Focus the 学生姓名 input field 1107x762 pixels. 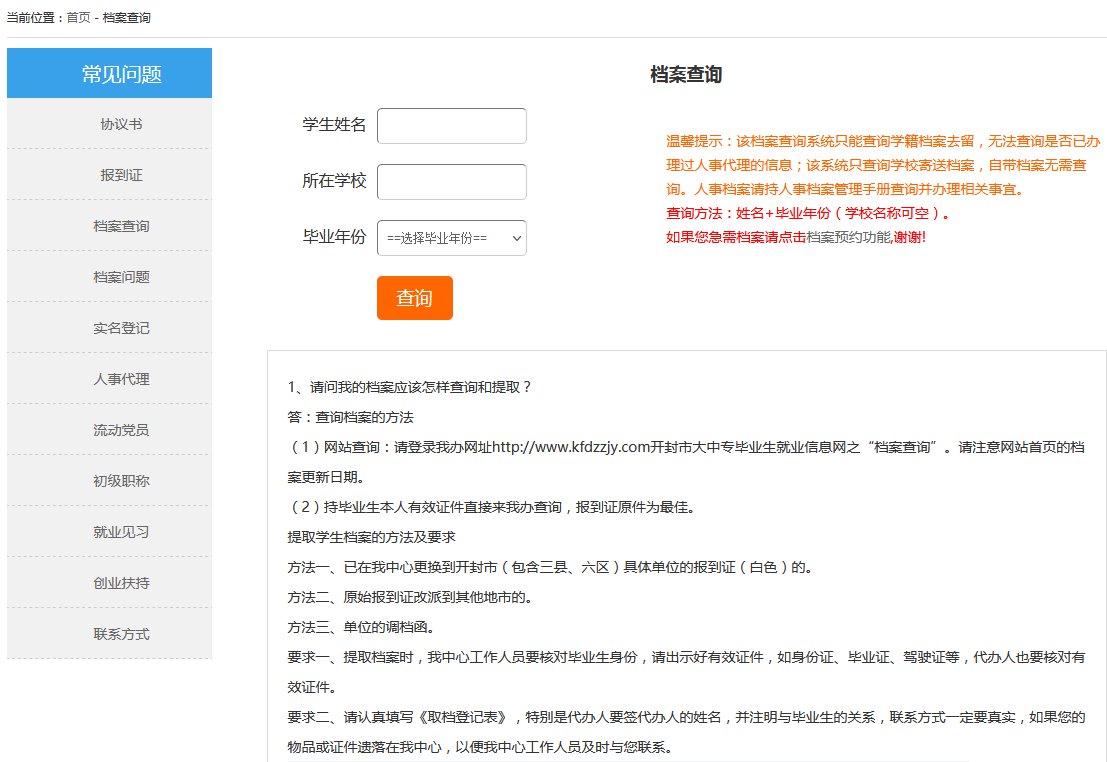[x=451, y=126]
